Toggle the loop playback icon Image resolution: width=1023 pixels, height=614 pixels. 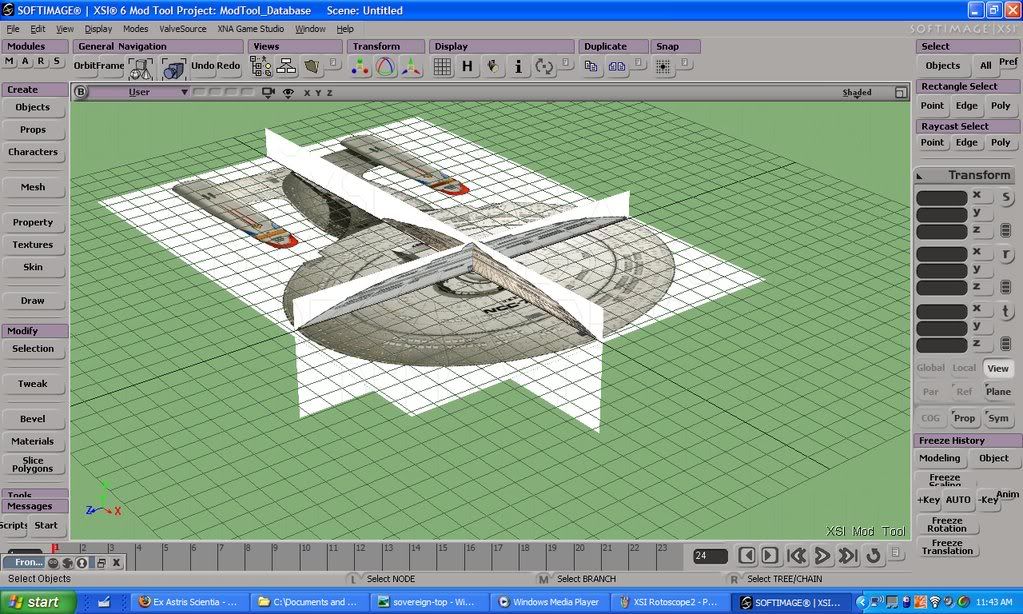pyautogui.click(x=873, y=555)
